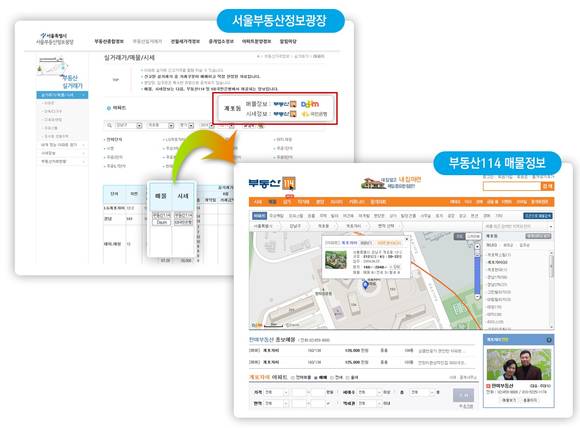The height and width of the screenshot is (428, 580).
Task: Open the 아파트분양정보 menu on Seoul site
Action: click(257, 41)
